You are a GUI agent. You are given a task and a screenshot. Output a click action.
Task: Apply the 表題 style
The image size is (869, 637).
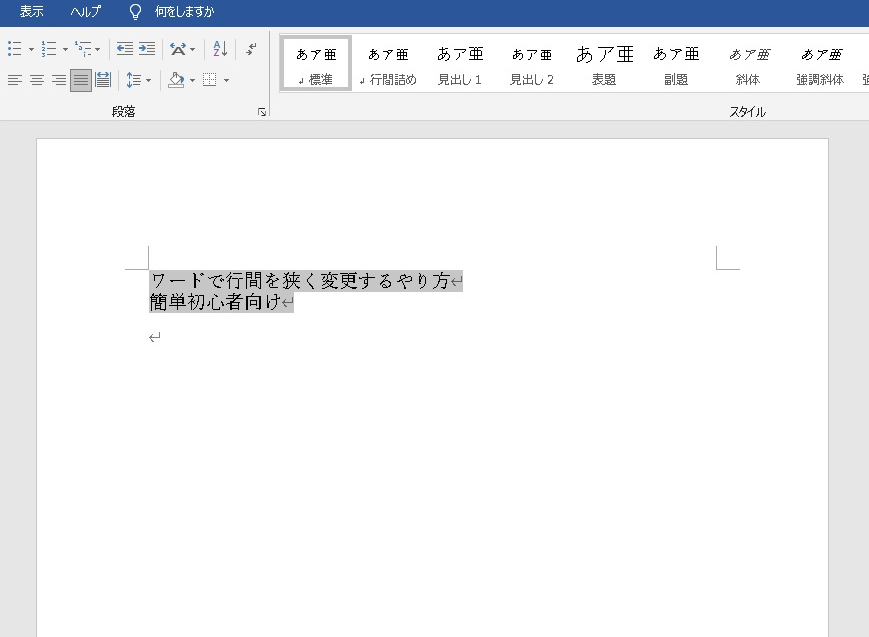click(604, 63)
